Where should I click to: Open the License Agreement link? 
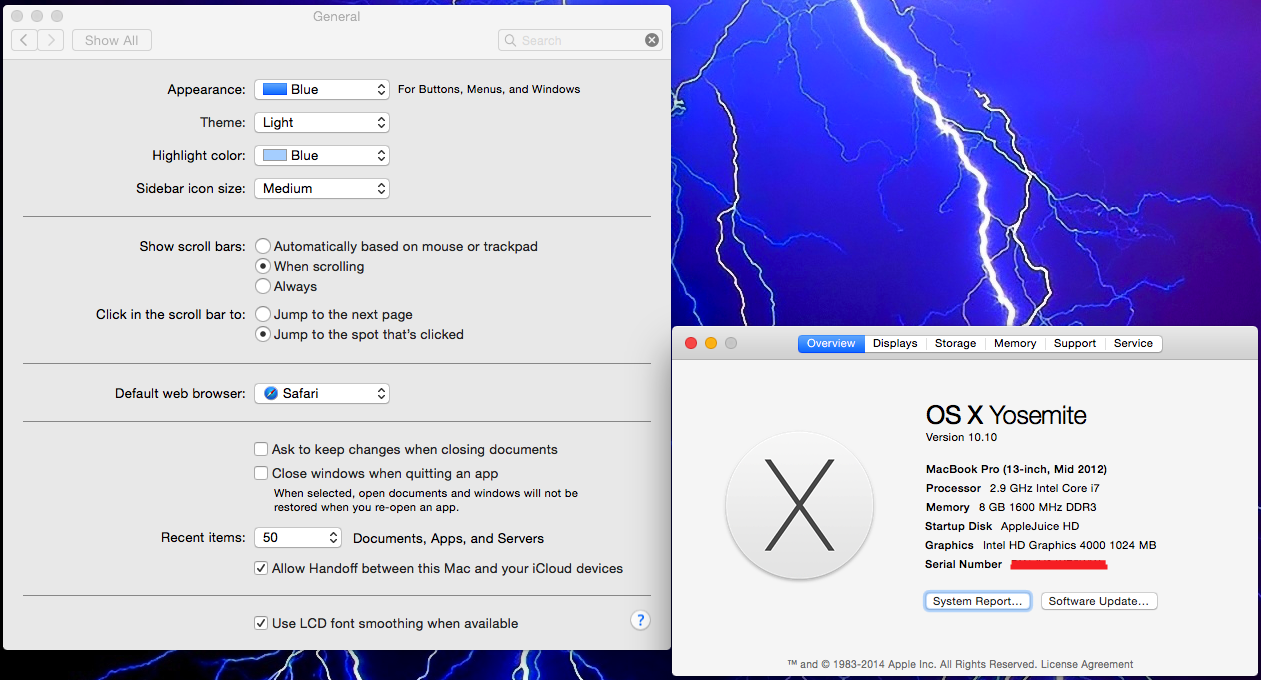pos(1087,664)
